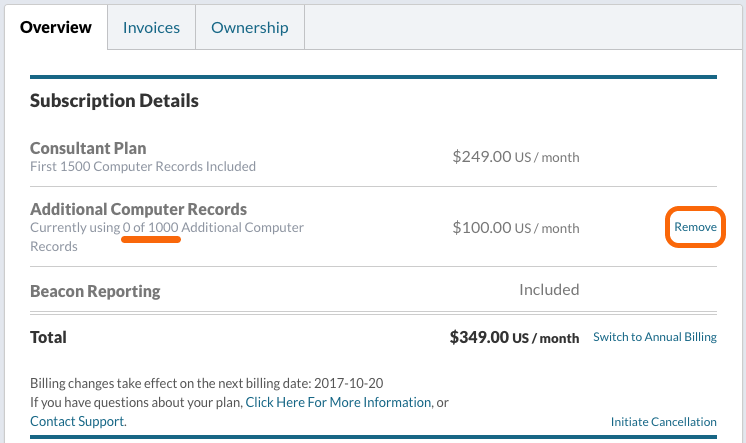Click the Contact Support link
Image resolution: width=746 pixels, height=443 pixels.
click(x=78, y=422)
